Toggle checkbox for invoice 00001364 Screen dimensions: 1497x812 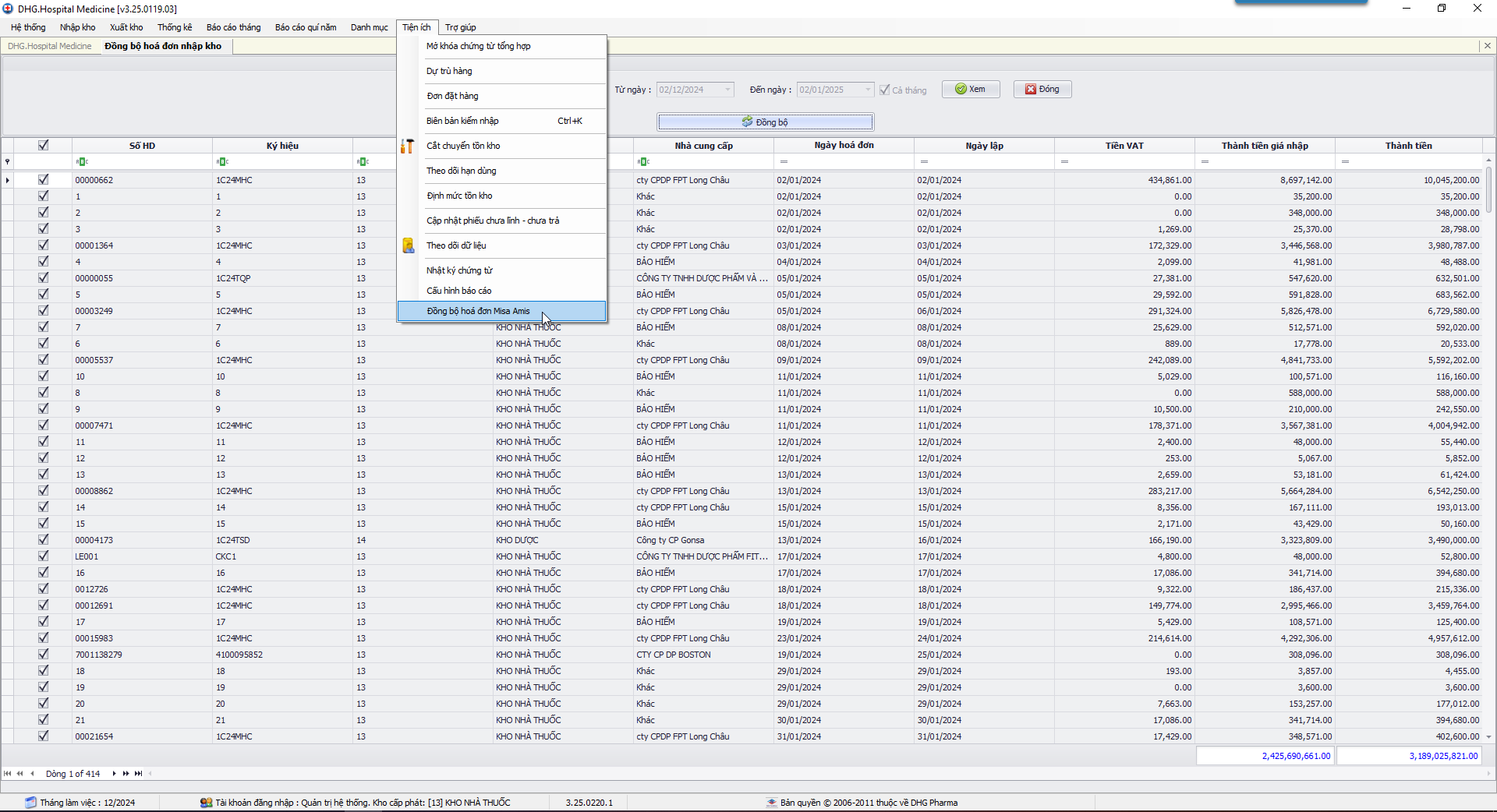click(x=44, y=245)
